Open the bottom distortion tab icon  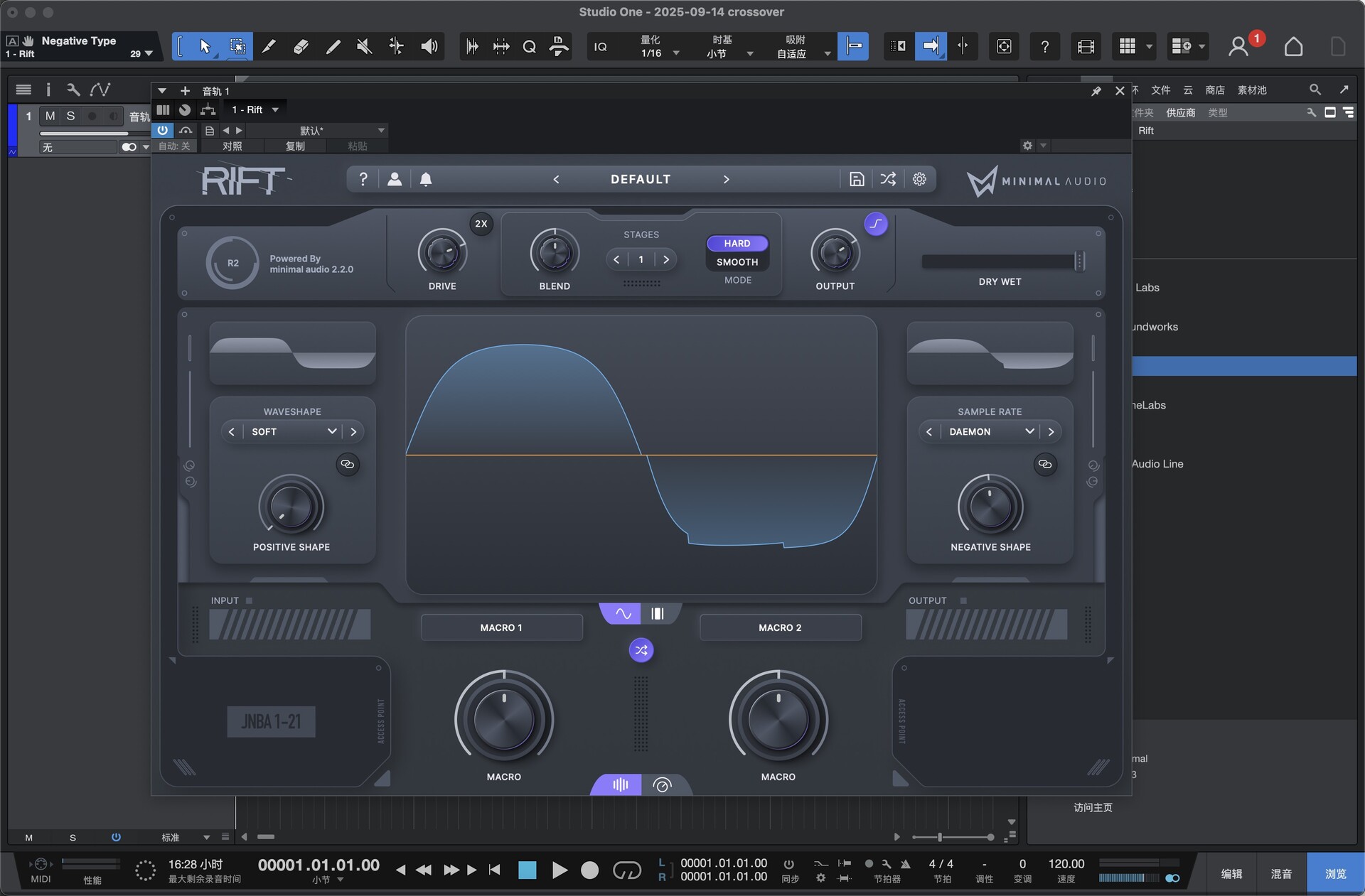pyautogui.click(x=620, y=784)
